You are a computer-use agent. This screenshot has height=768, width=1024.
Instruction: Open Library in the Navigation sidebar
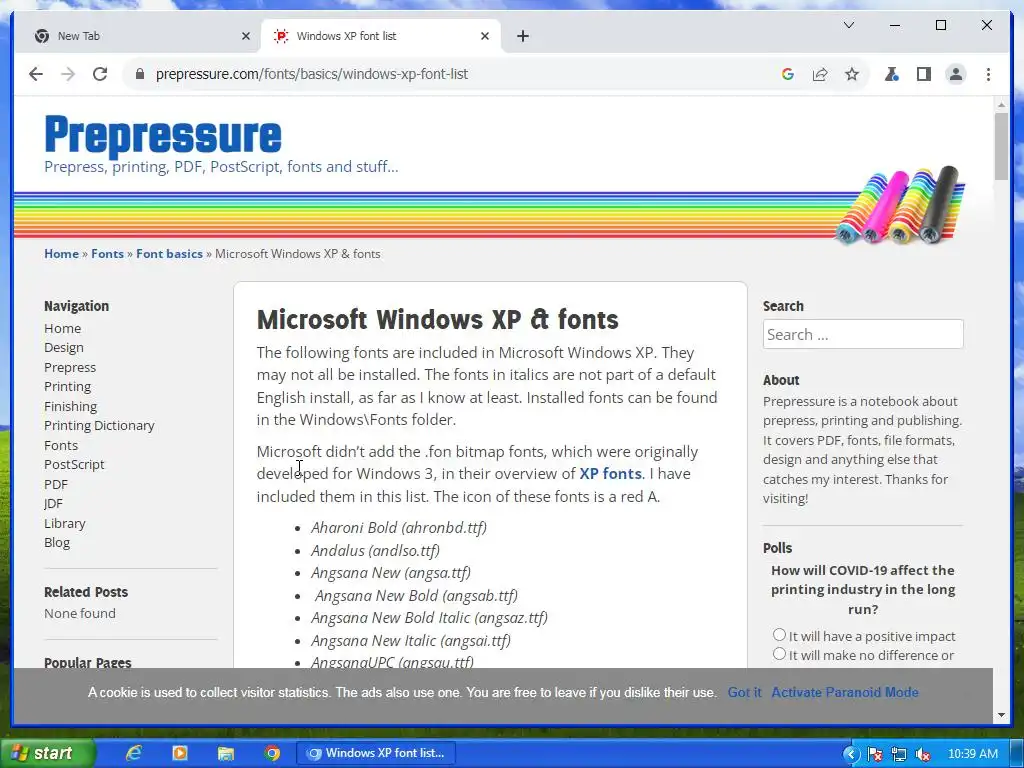[x=65, y=523]
